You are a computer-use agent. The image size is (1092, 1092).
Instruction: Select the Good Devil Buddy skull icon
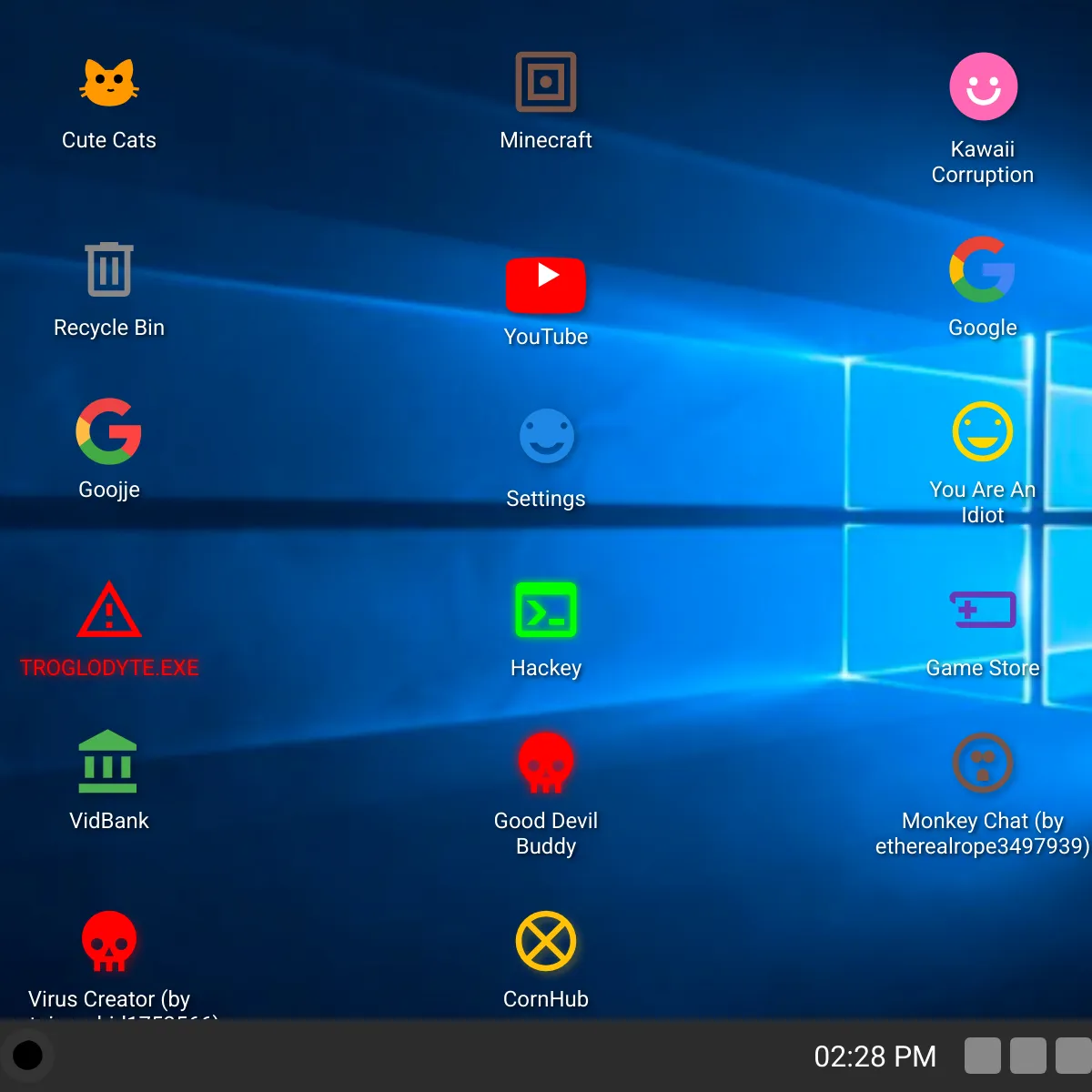(546, 763)
